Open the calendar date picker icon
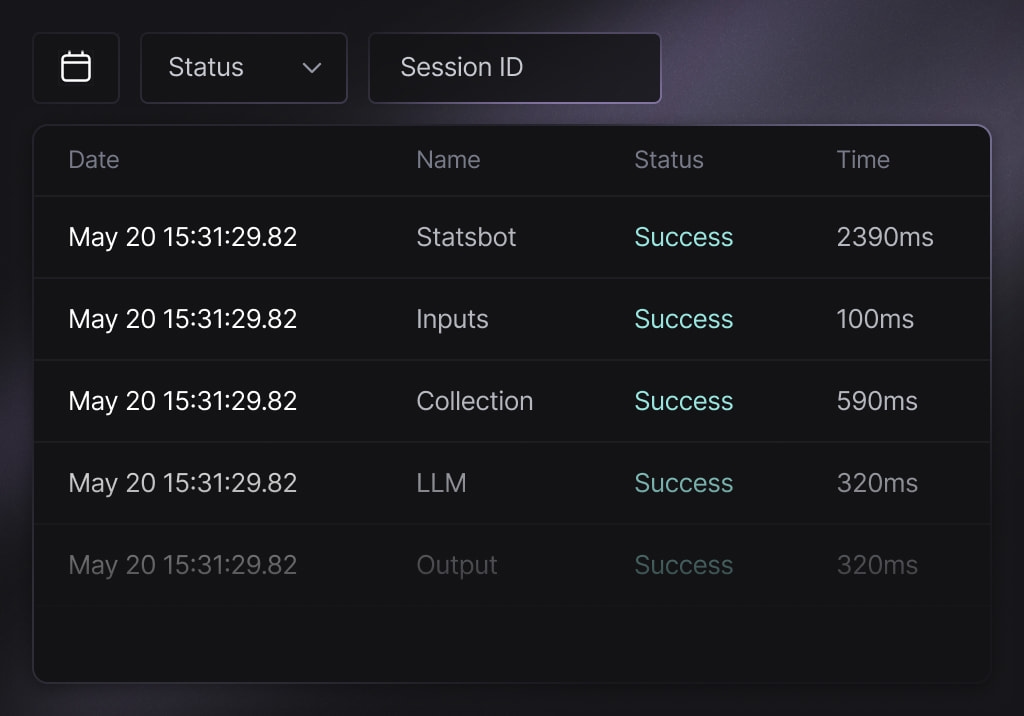 point(76,67)
